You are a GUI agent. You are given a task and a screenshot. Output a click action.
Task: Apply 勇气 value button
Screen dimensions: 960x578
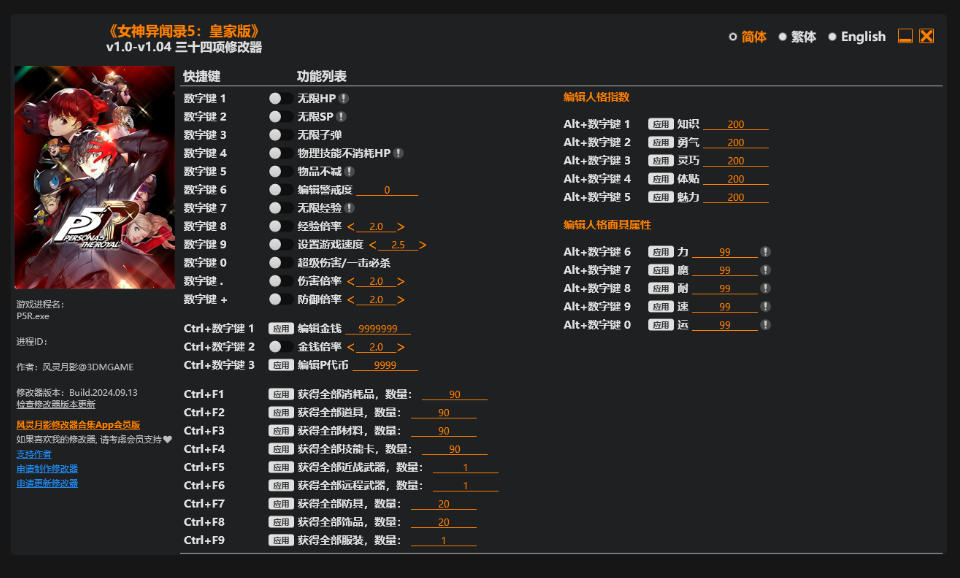coord(661,143)
